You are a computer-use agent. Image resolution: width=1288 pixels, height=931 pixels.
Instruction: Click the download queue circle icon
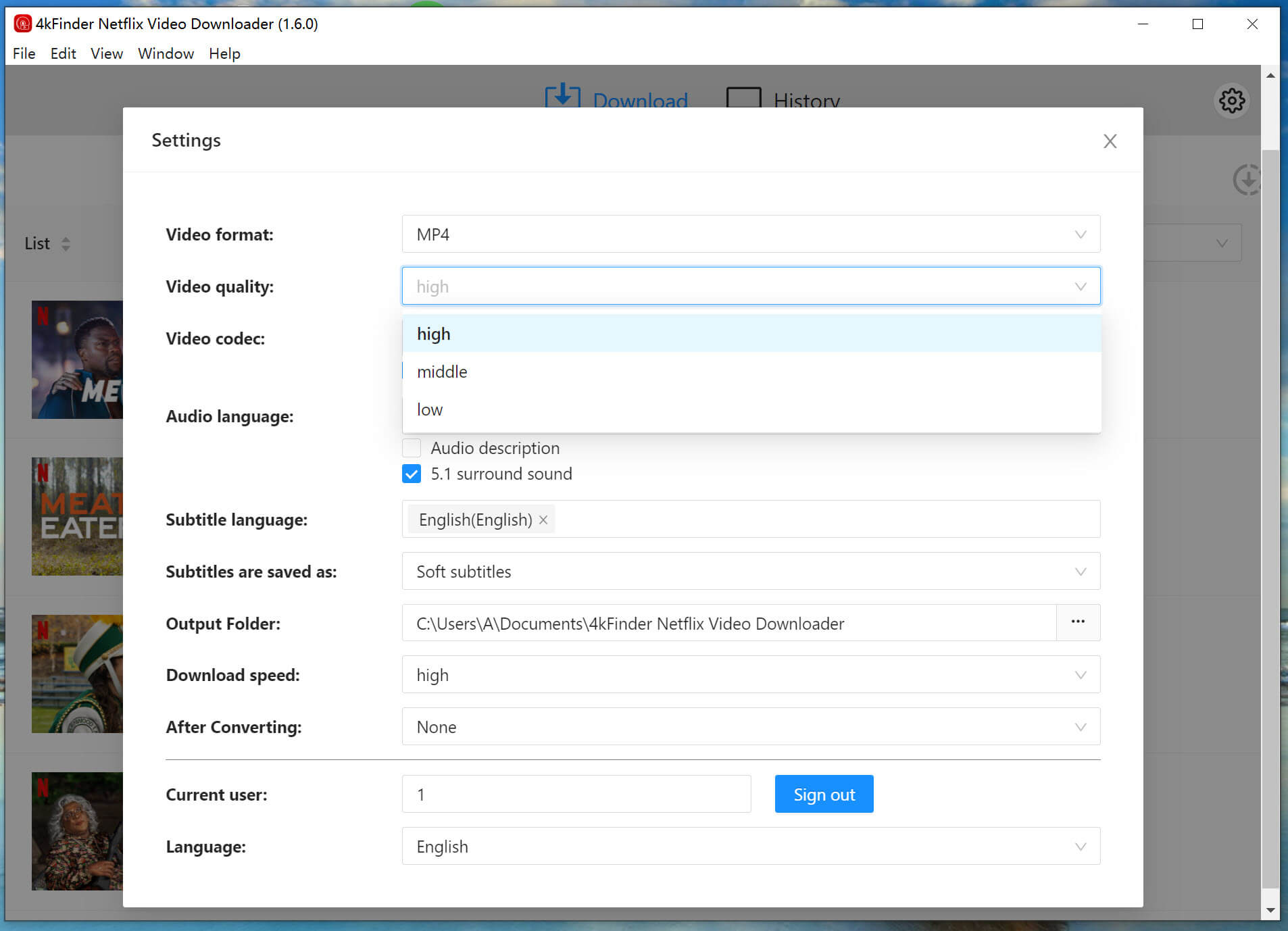[x=1246, y=180]
